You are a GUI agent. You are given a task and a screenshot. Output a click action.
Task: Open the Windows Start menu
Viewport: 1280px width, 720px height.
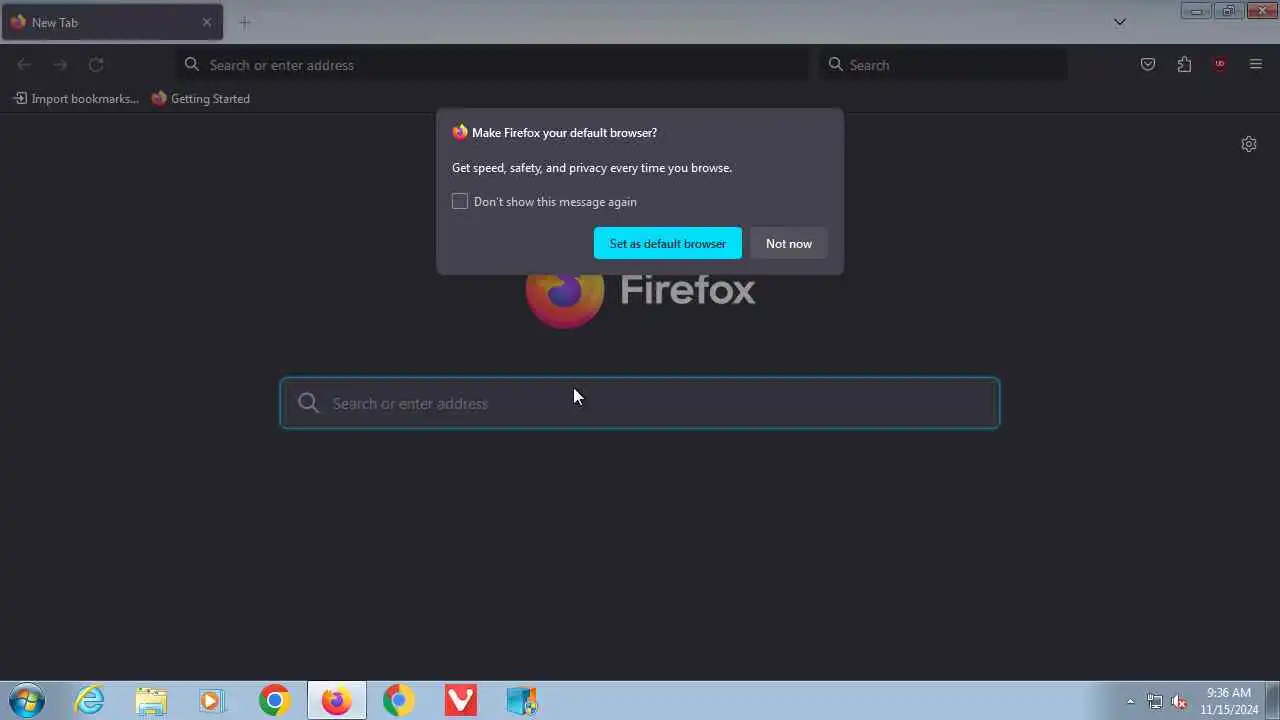click(x=26, y=700)
